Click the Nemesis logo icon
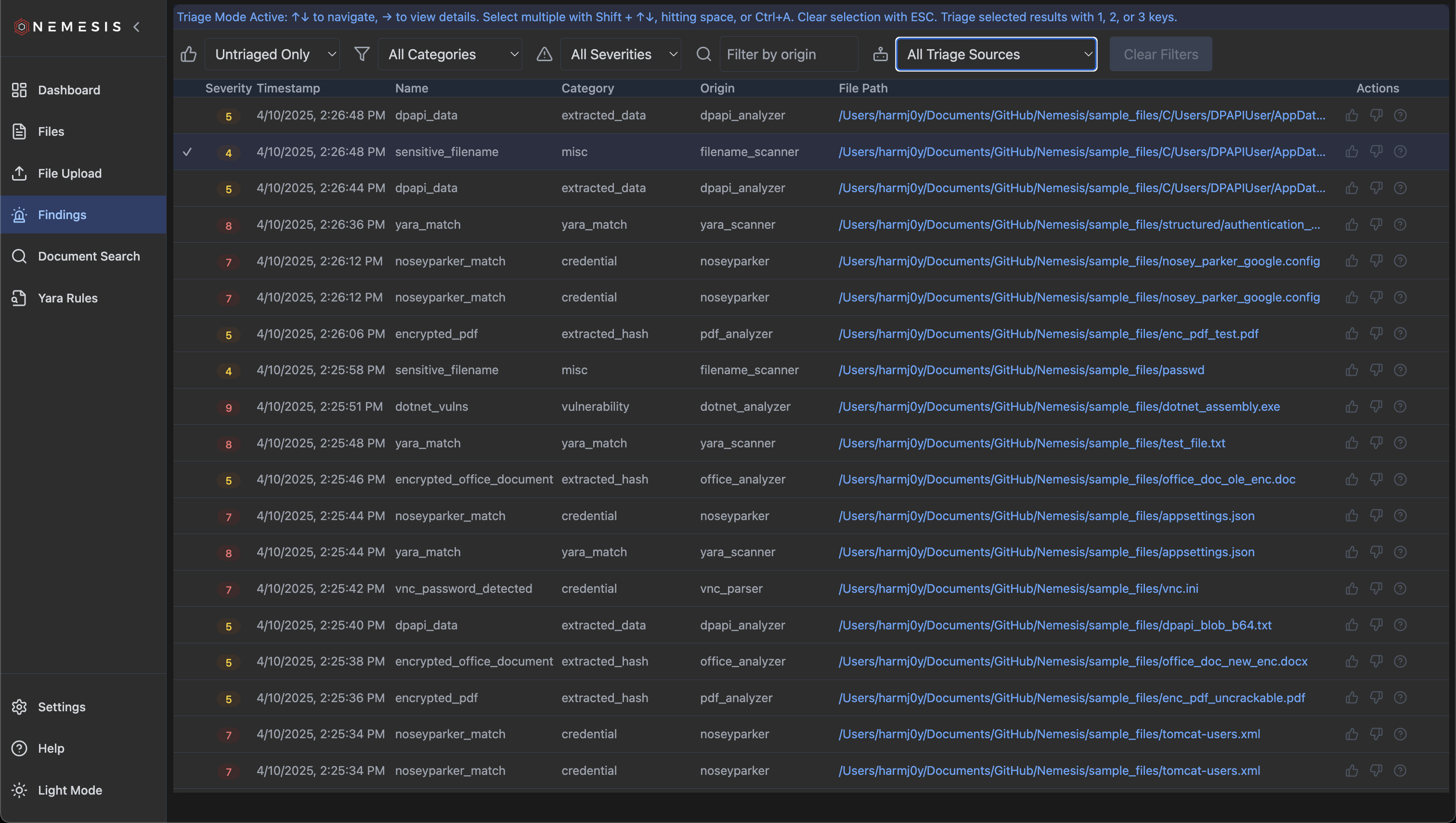The height and width of the screenshot is (823, 1456). tap(21, 26)
